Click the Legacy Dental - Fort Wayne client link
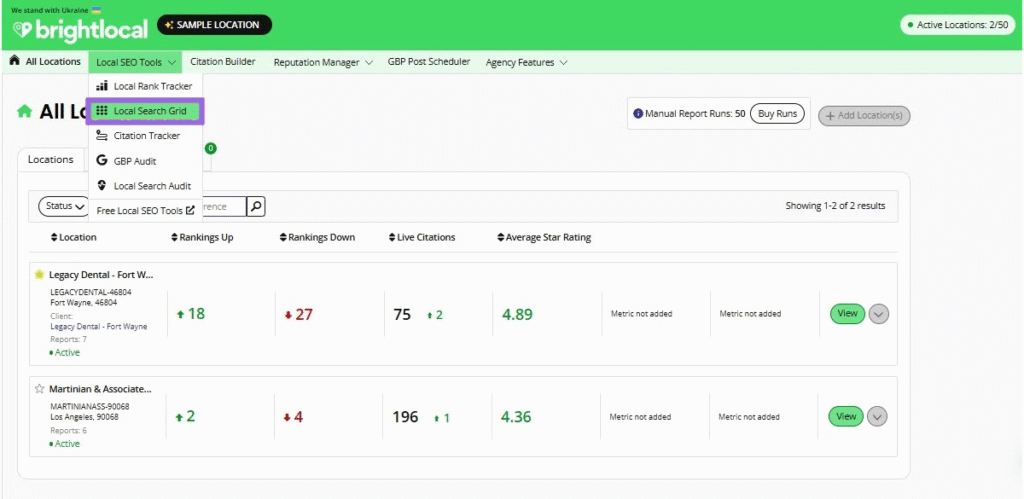The image size is (1024, 499). 99,327
